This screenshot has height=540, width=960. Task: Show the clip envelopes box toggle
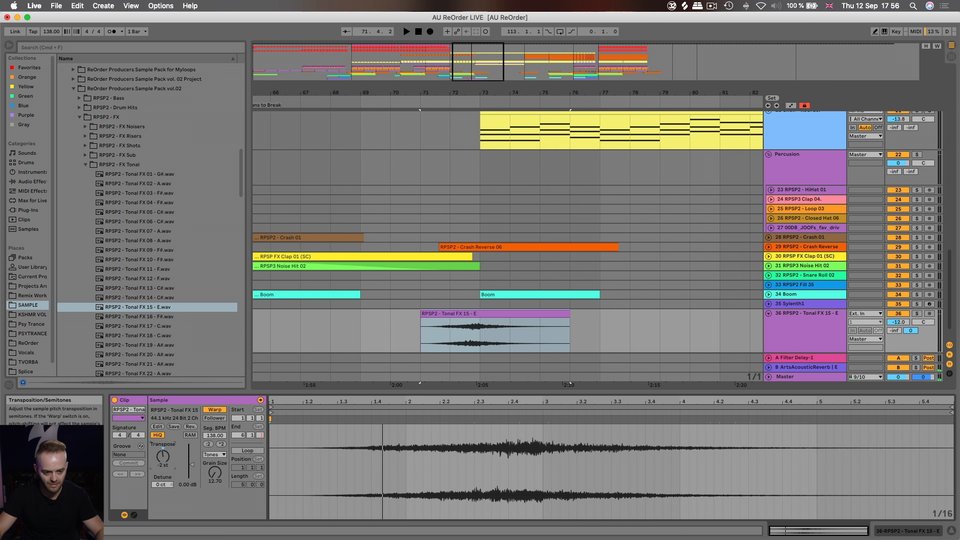coord(134,515)
